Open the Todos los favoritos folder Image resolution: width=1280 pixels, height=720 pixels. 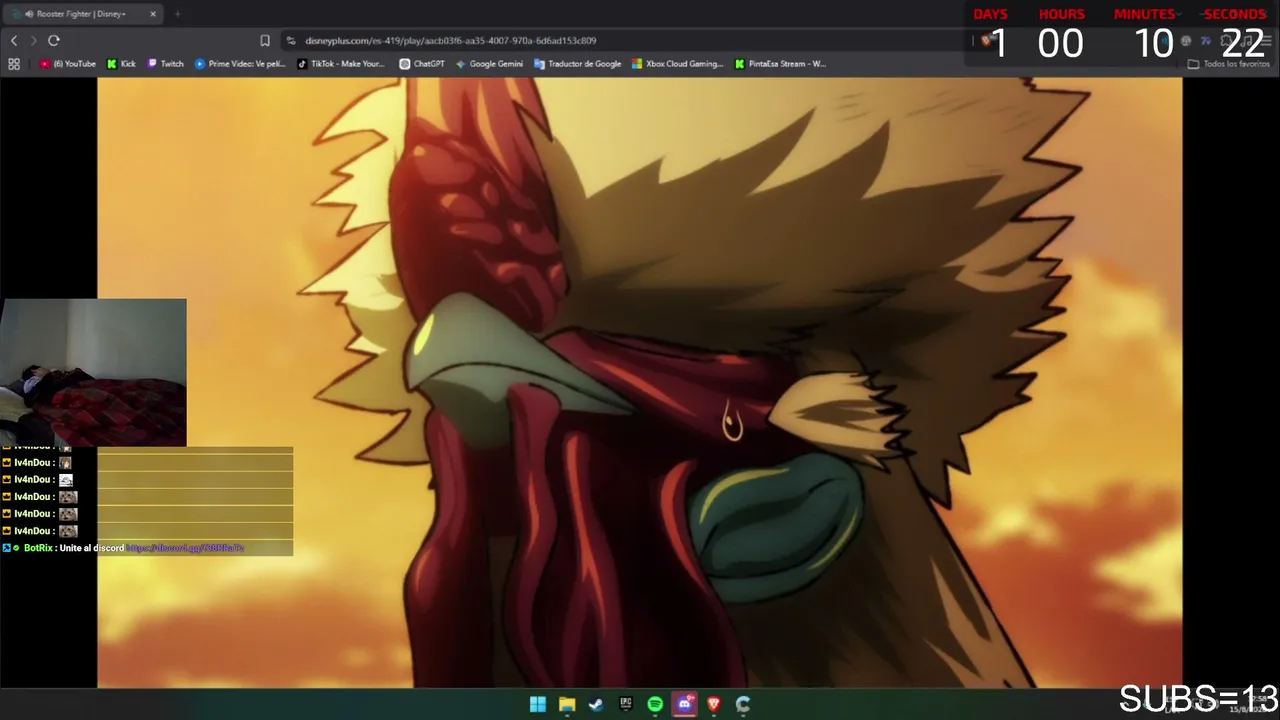(1229, 64)
